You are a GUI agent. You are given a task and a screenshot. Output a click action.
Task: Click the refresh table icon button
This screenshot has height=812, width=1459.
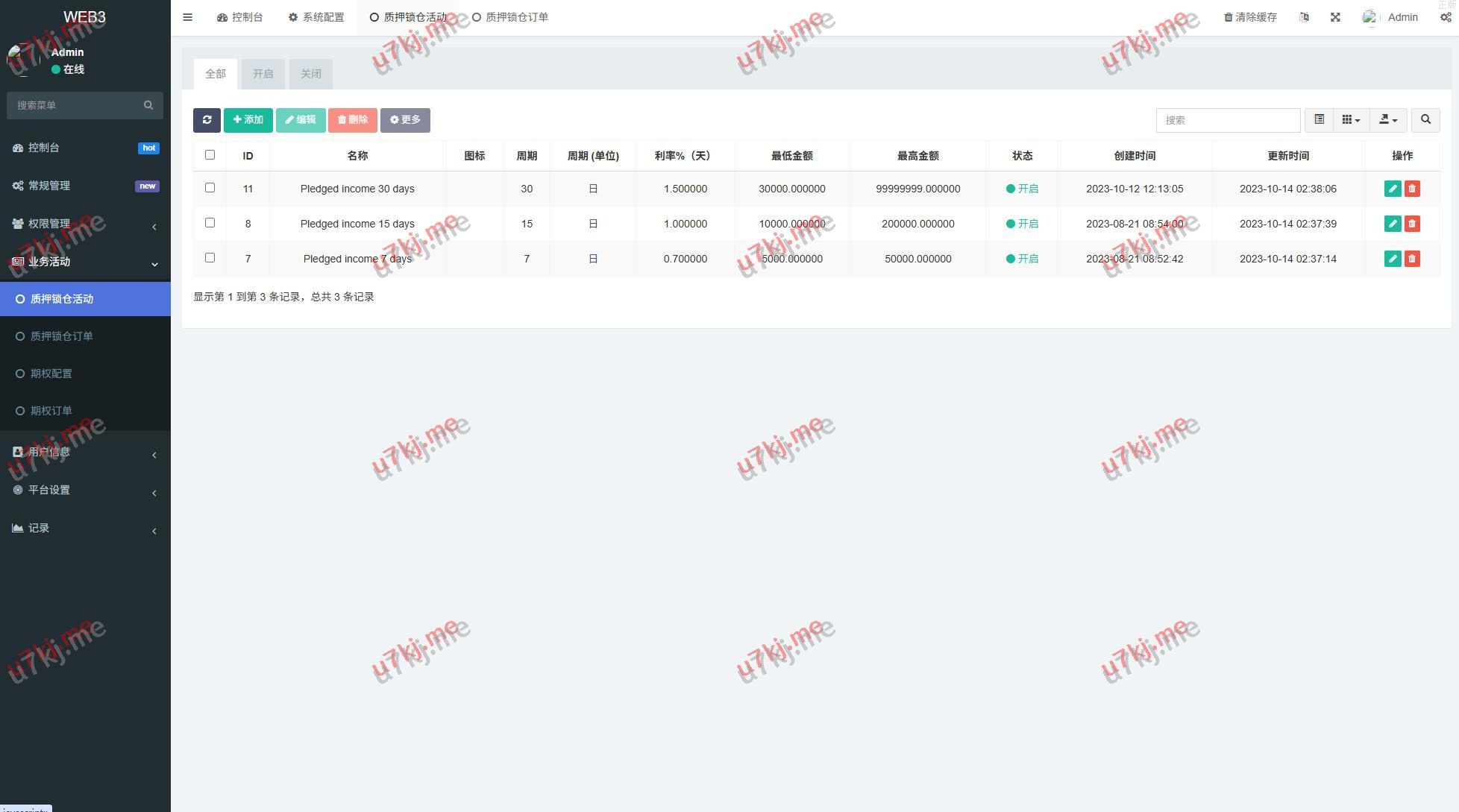(207, 120)
